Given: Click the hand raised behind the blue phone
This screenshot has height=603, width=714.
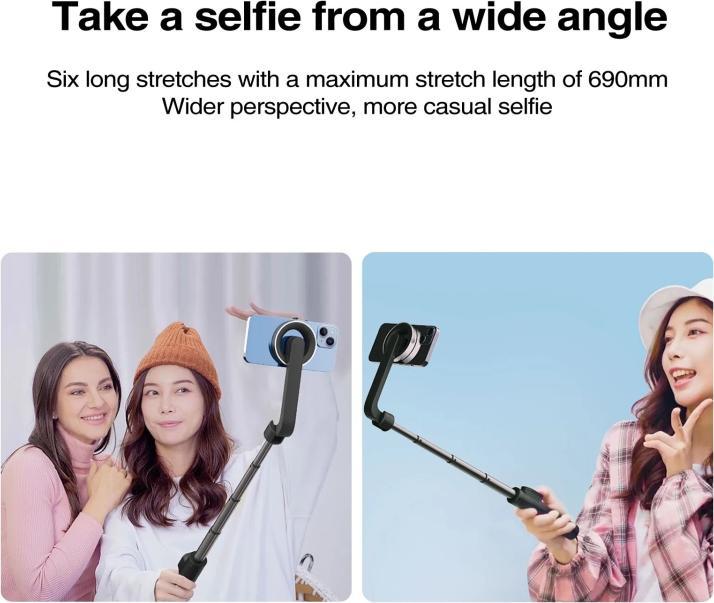Looking at the screenshot, I should click(x=248, y=311).
